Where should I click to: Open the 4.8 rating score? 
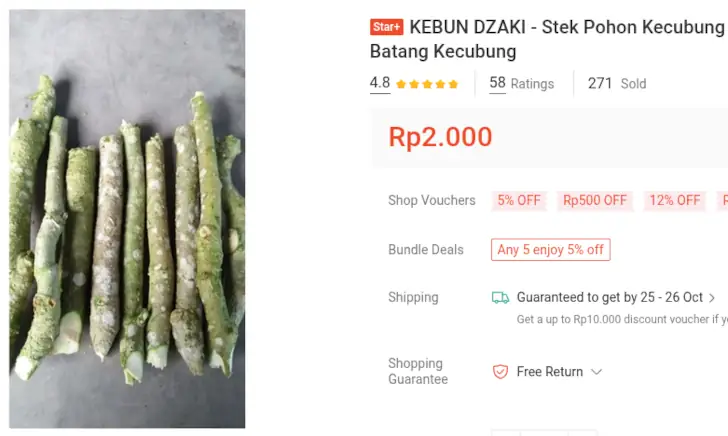pyautogui.click(x=380, y=83)
